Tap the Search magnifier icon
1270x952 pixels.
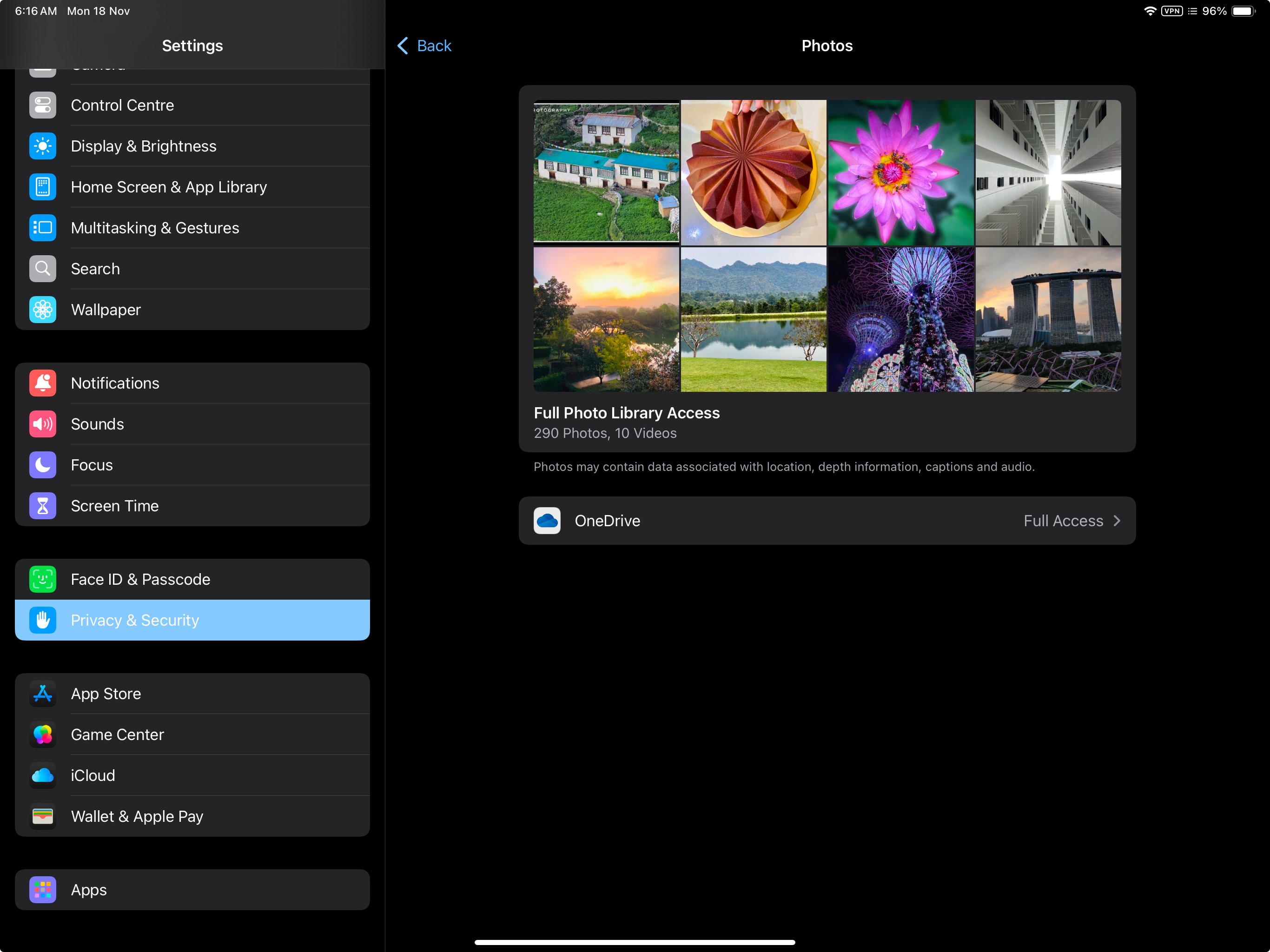(x=42, y=269)
